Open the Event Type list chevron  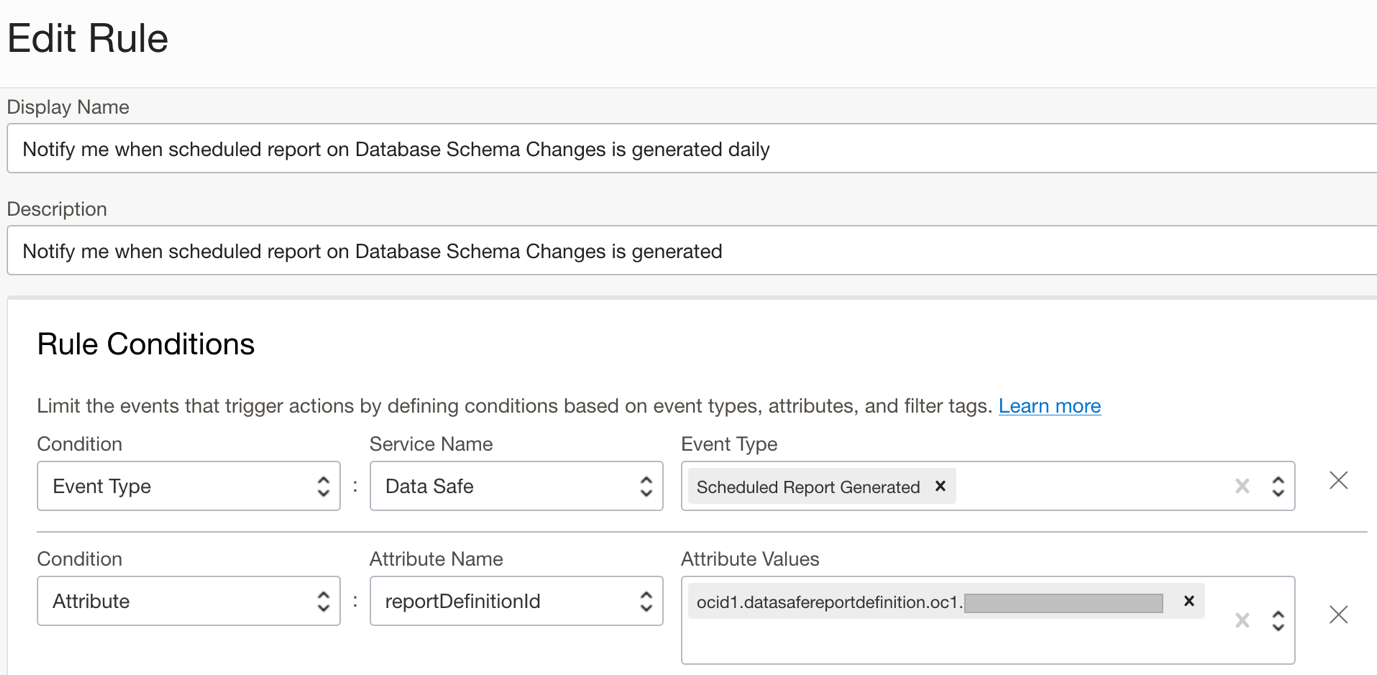(1278, 486)
